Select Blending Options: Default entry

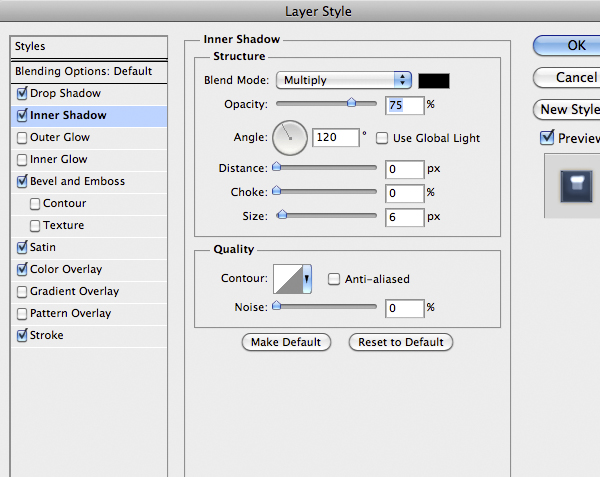83,71
